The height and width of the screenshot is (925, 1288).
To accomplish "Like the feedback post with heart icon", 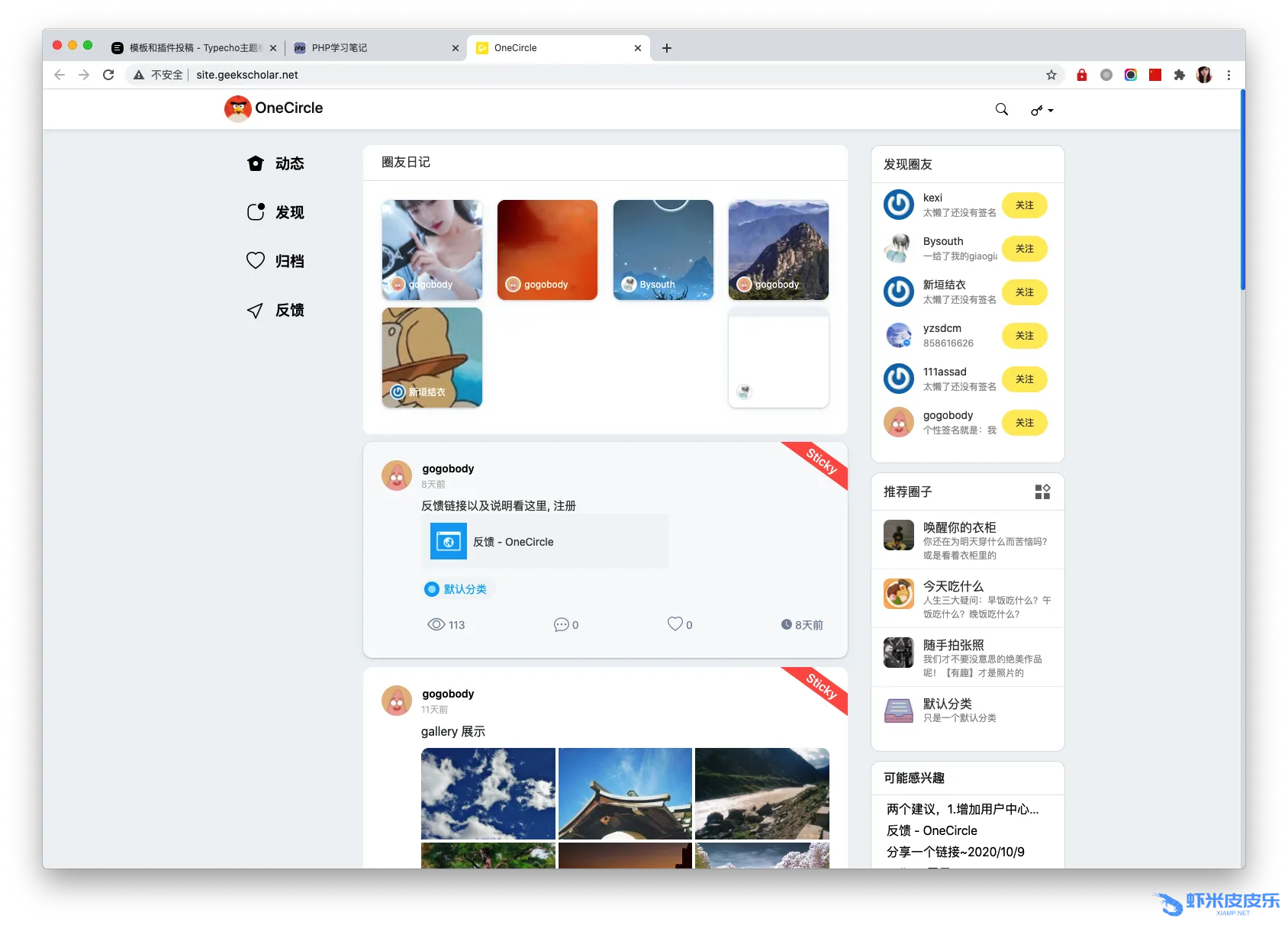I will coord(675,624).
